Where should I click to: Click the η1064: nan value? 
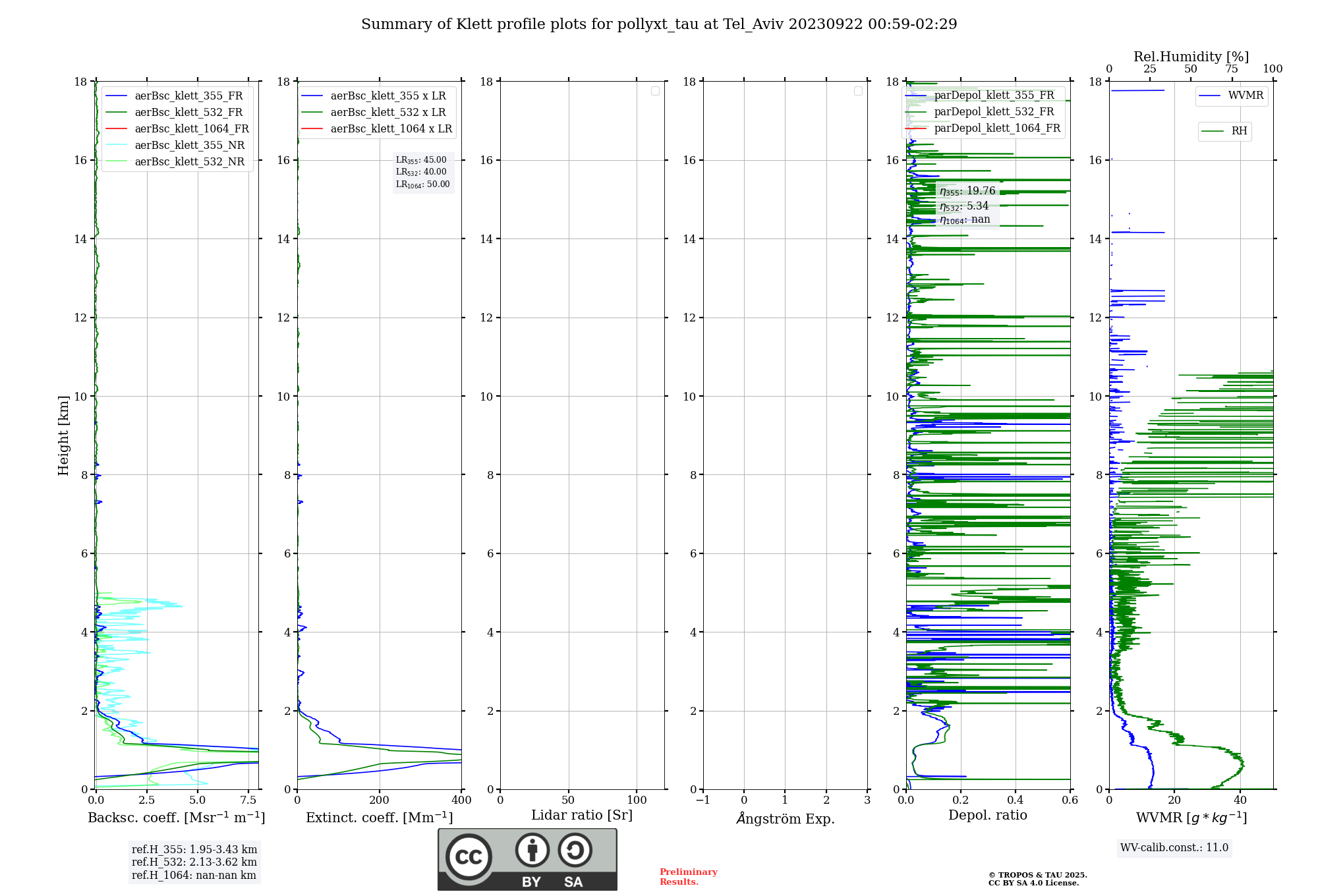tap(965, 220)
